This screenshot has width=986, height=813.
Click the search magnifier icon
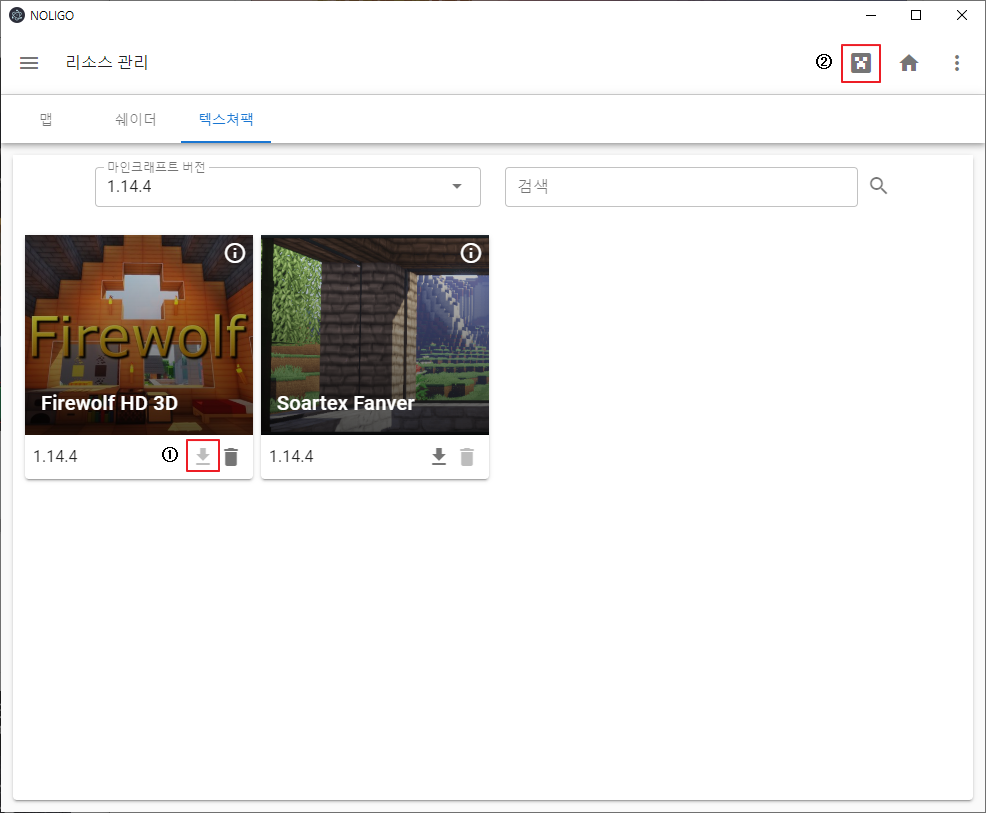pos(878,185)
